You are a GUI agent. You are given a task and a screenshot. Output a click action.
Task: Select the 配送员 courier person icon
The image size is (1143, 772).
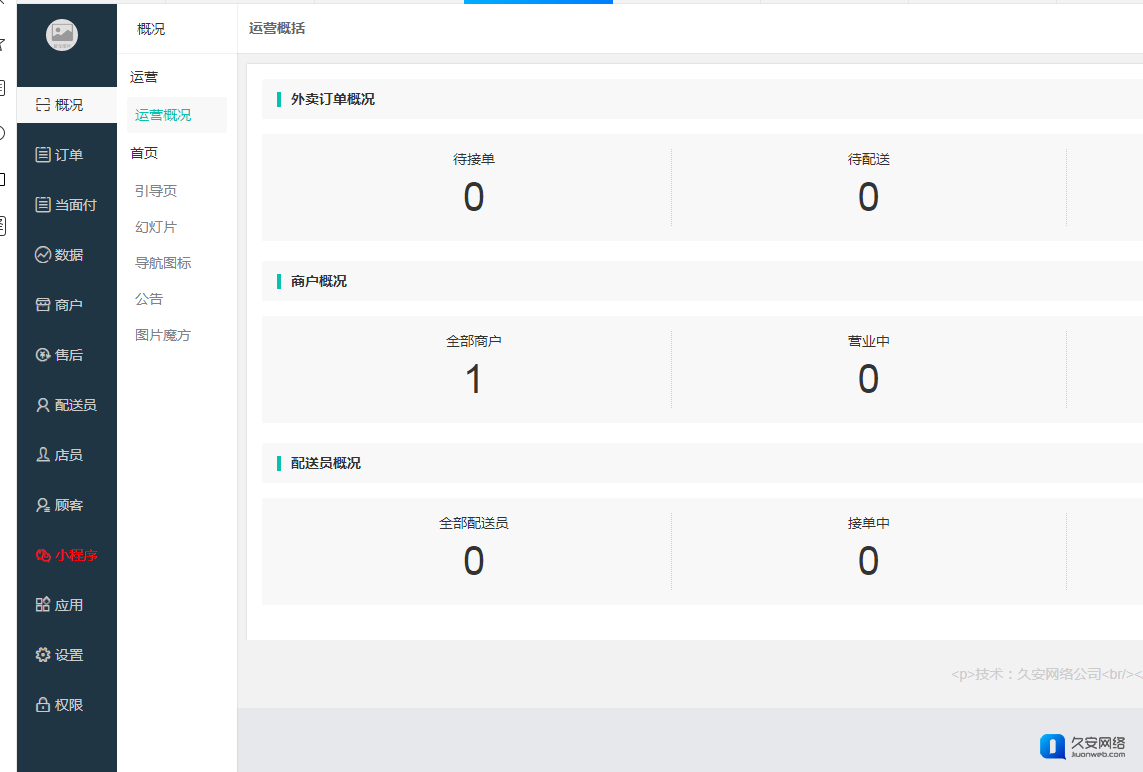[x=43, y=405]
